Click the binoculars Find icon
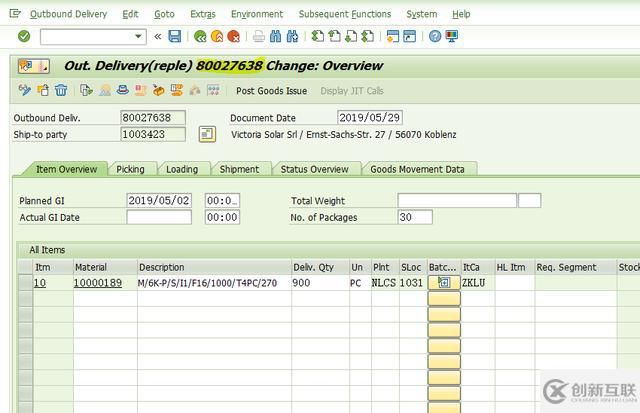This screenshot has width=640, height=413. pos(276,37)
